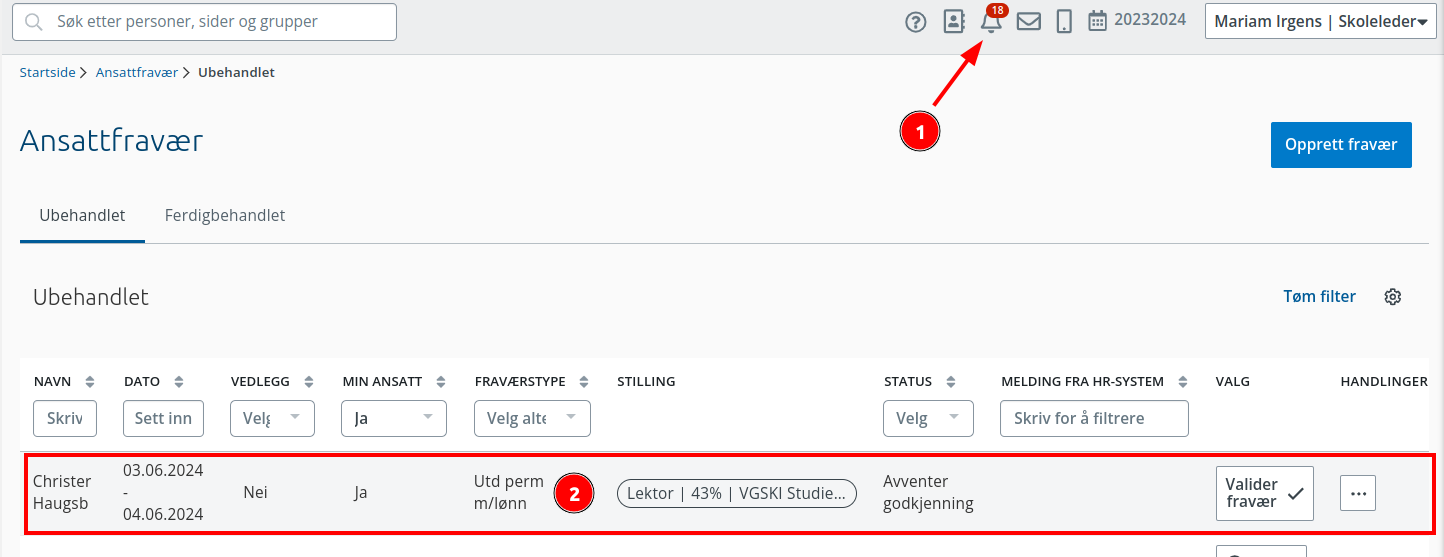This screenshot has height=557, width=1444.
Task: Sort table by Min ansatt column
Action: (441, 382)
